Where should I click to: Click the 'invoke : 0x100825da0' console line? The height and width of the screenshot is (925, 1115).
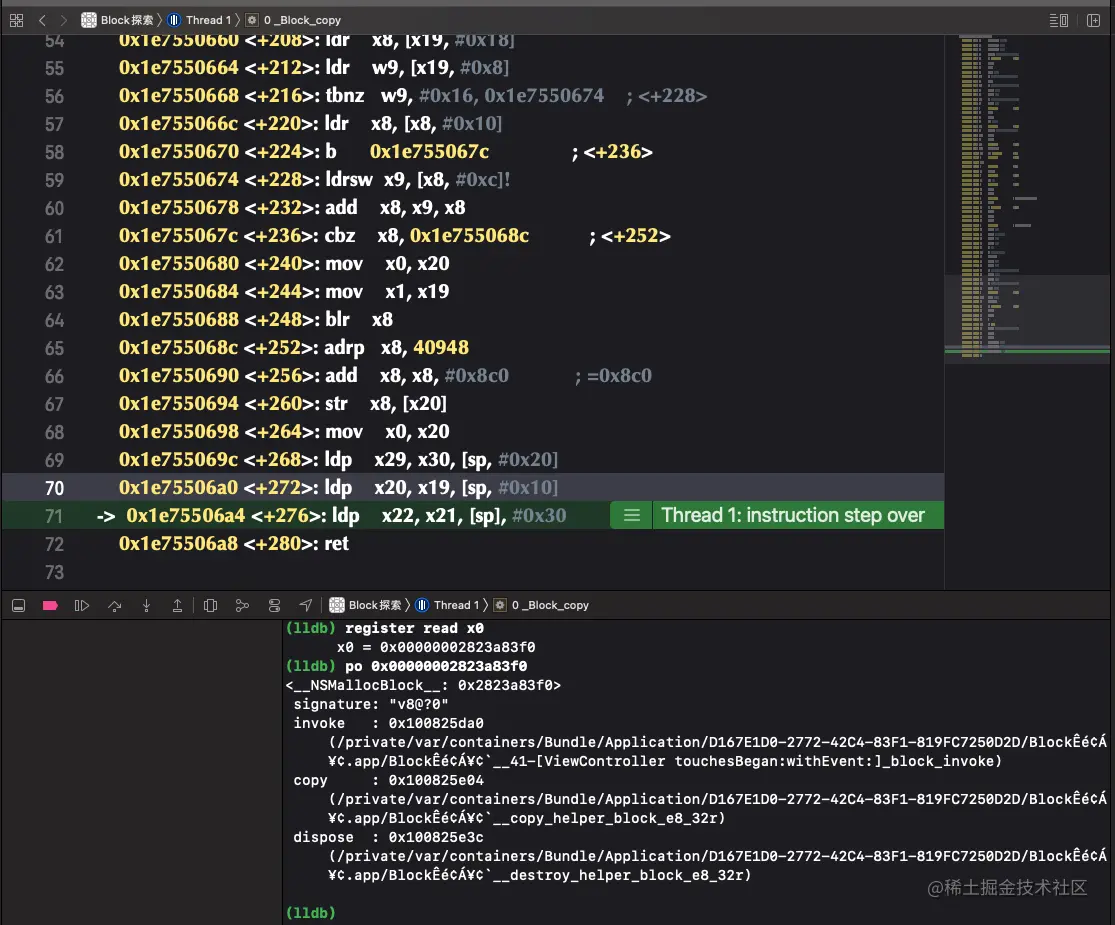tap(388, 723)
